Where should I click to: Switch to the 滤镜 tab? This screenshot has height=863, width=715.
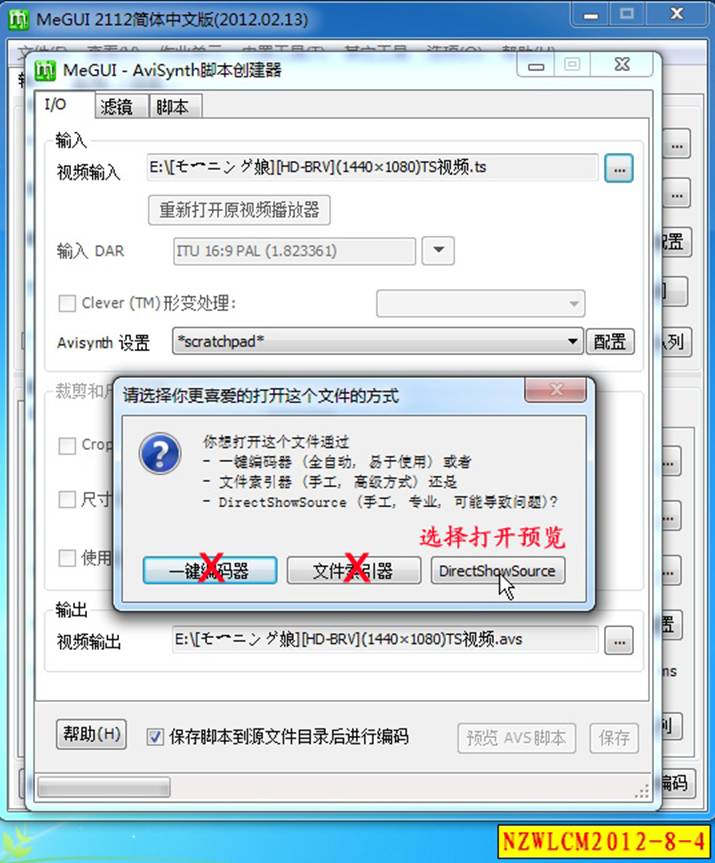(x=117, y=106)
